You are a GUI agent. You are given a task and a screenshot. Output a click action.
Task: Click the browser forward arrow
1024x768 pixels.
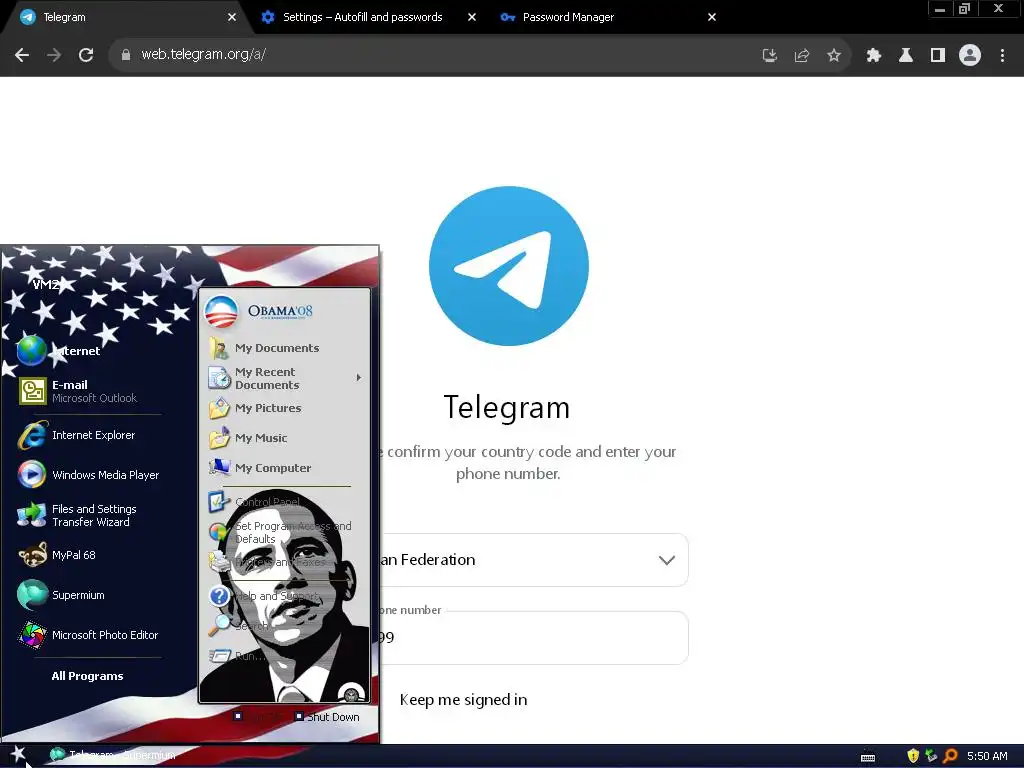click(x=54, y=55)
